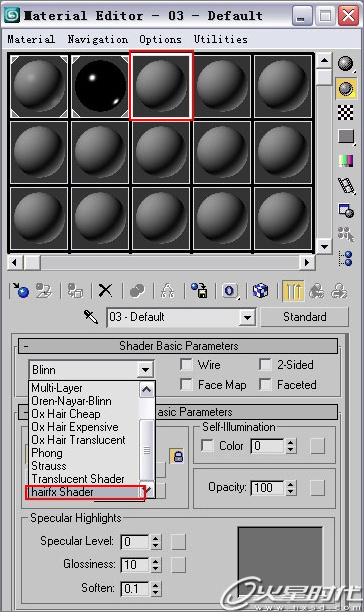Toggle the checkered Background icon
The height and width of the screenshot is (612, 364).
pyautogui.click(x=346, y=113)
